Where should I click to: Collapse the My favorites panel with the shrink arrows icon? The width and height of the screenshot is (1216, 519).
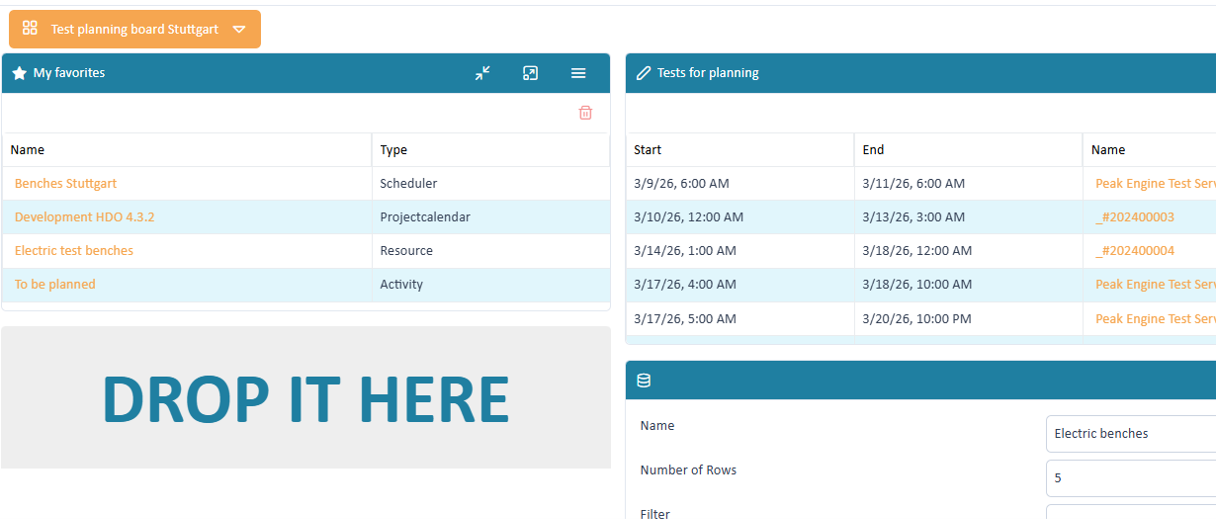pyautogui.click(x=483, y=73)
